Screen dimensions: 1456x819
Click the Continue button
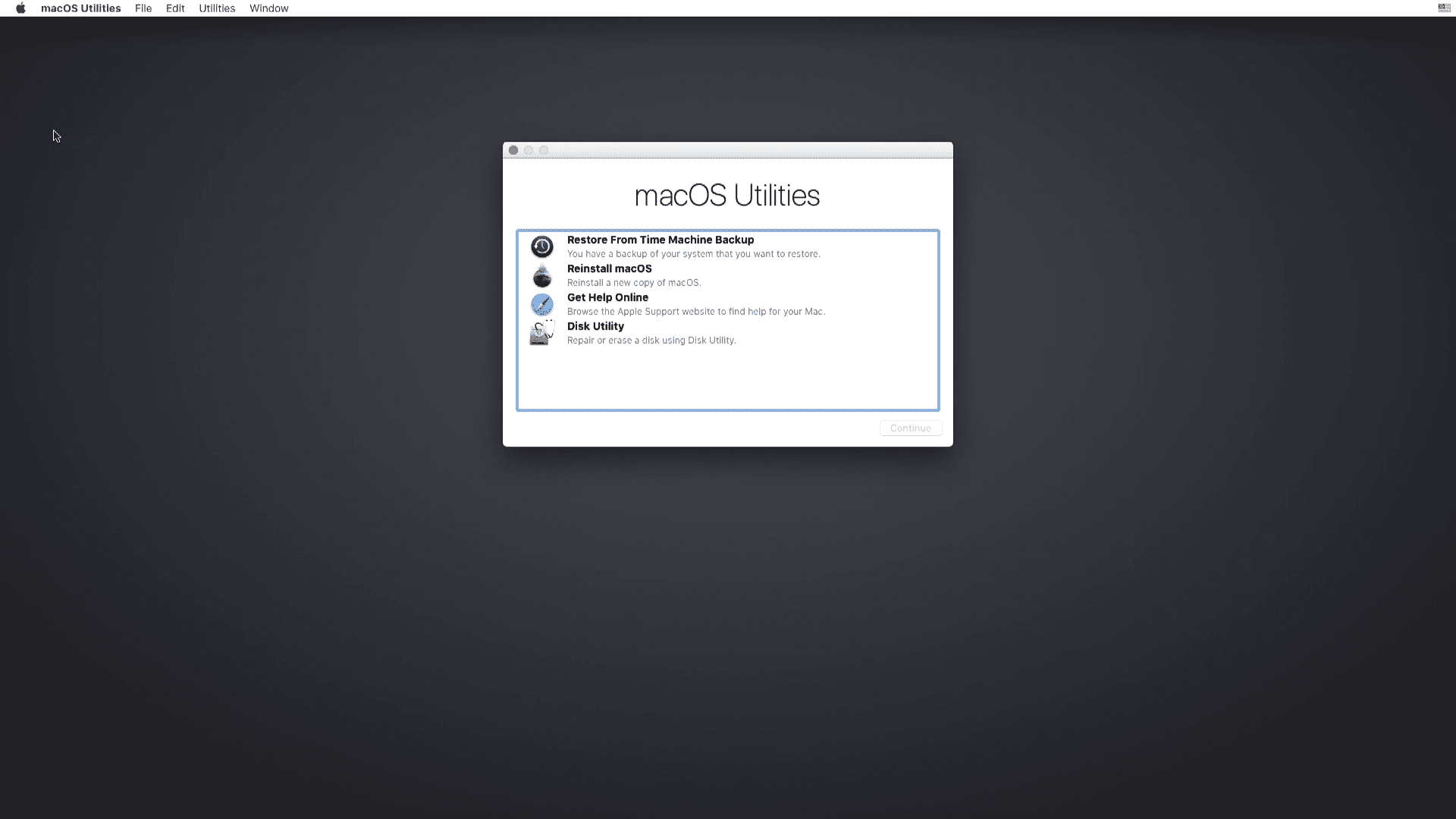(910, 428)
